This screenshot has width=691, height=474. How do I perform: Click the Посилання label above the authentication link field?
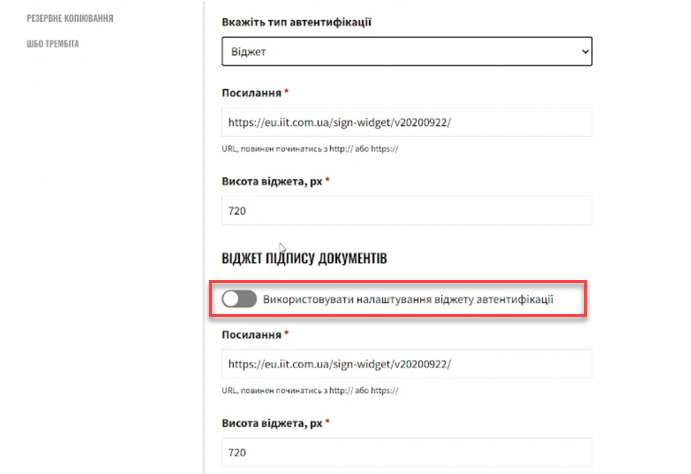click(x=250, y=92)
